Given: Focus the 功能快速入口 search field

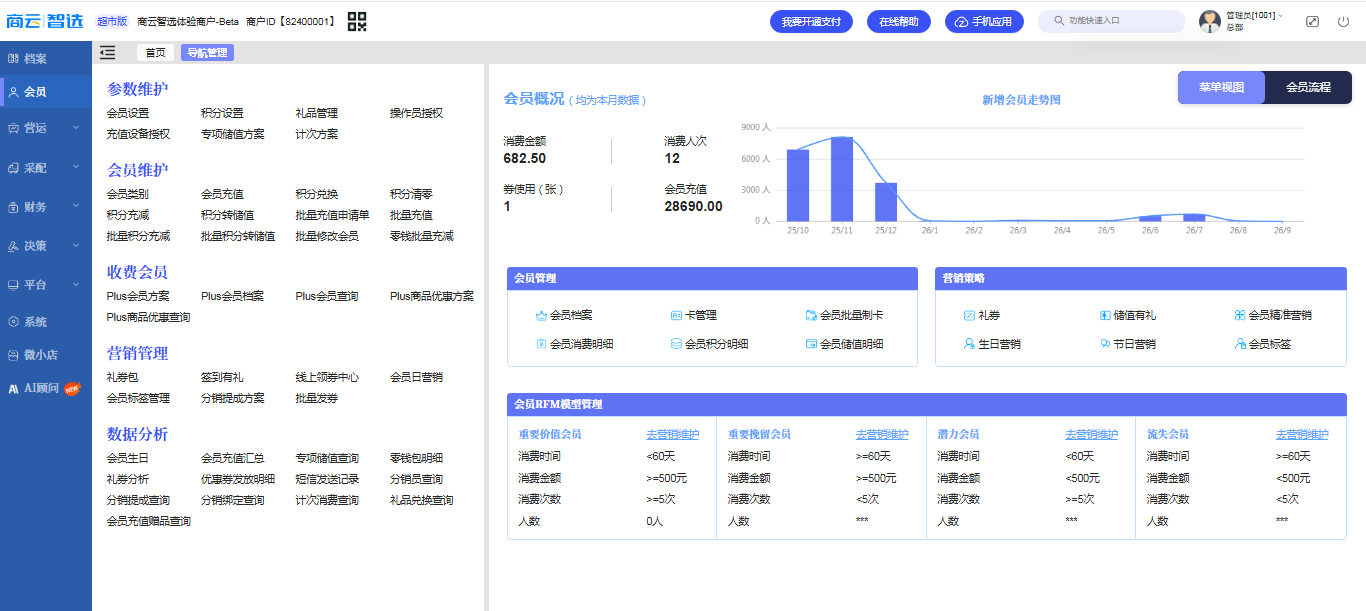Looking at the screenshot, I should coord(1111,21).
